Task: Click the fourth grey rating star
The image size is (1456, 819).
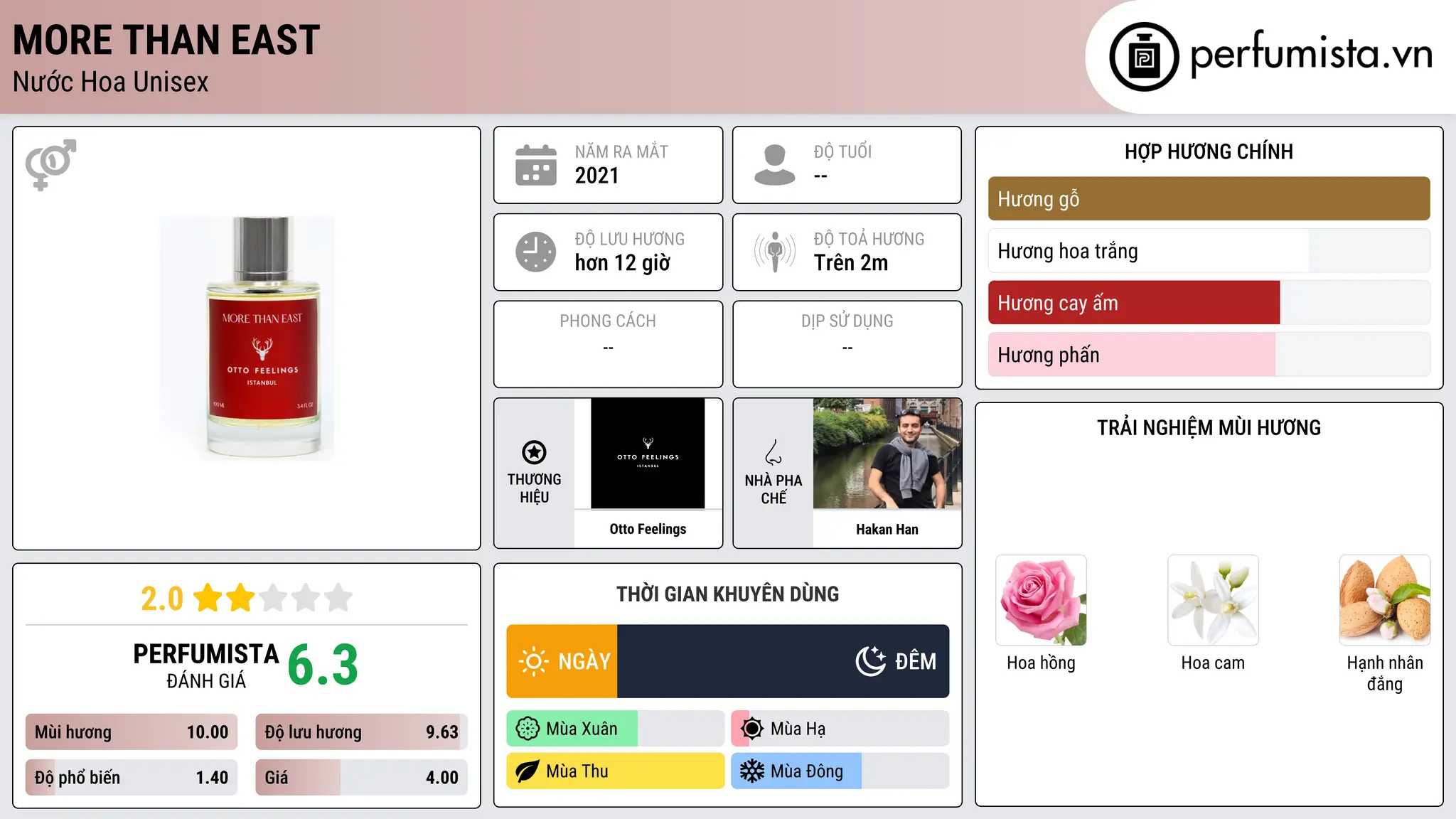Action: 306,598
